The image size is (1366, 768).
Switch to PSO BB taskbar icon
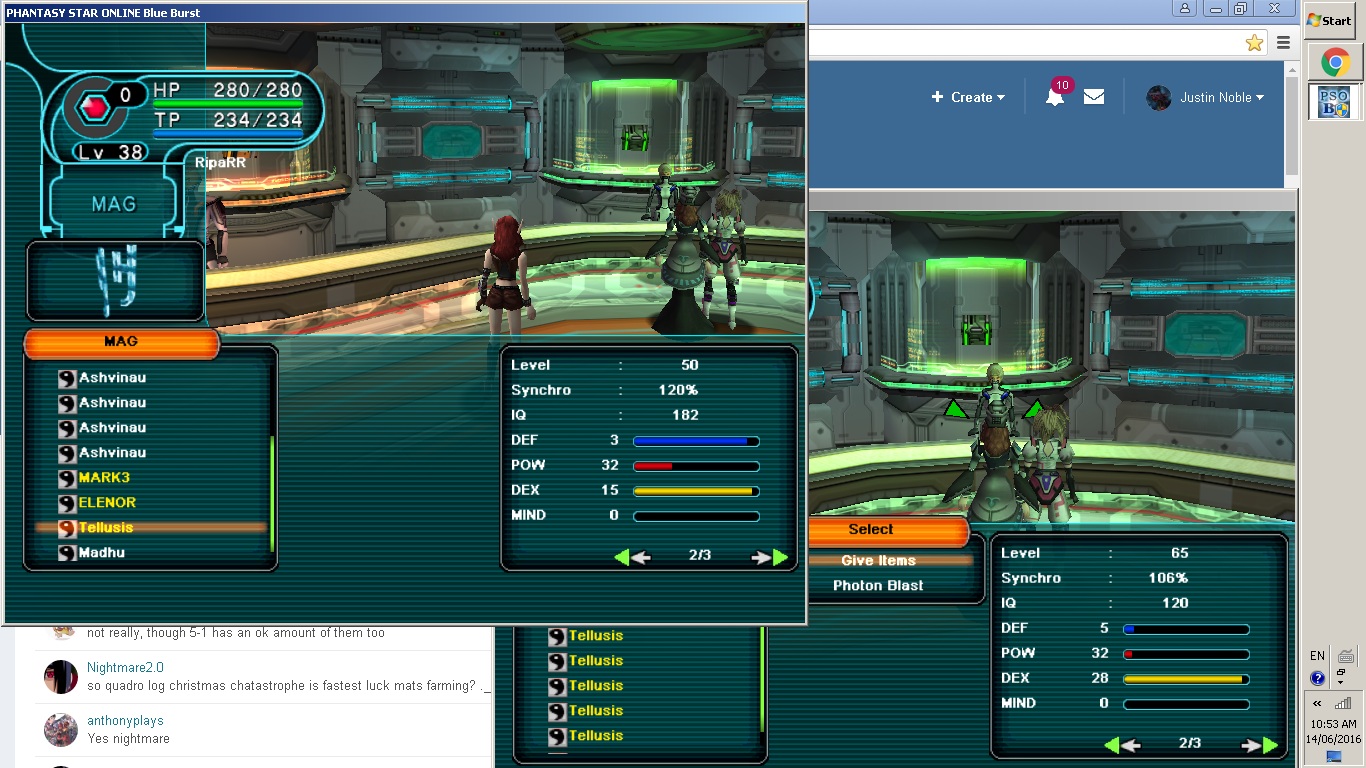click(1335, 102)
